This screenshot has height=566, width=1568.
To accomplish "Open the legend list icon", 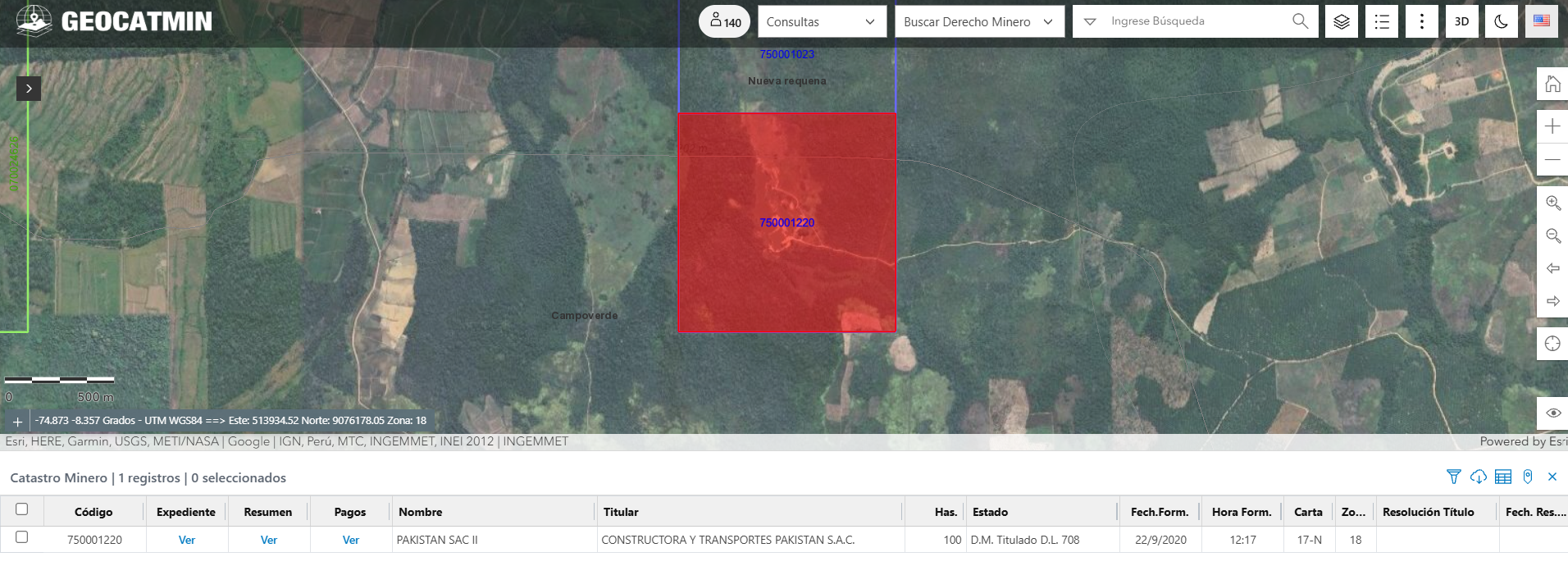I will pos(1382,21).
